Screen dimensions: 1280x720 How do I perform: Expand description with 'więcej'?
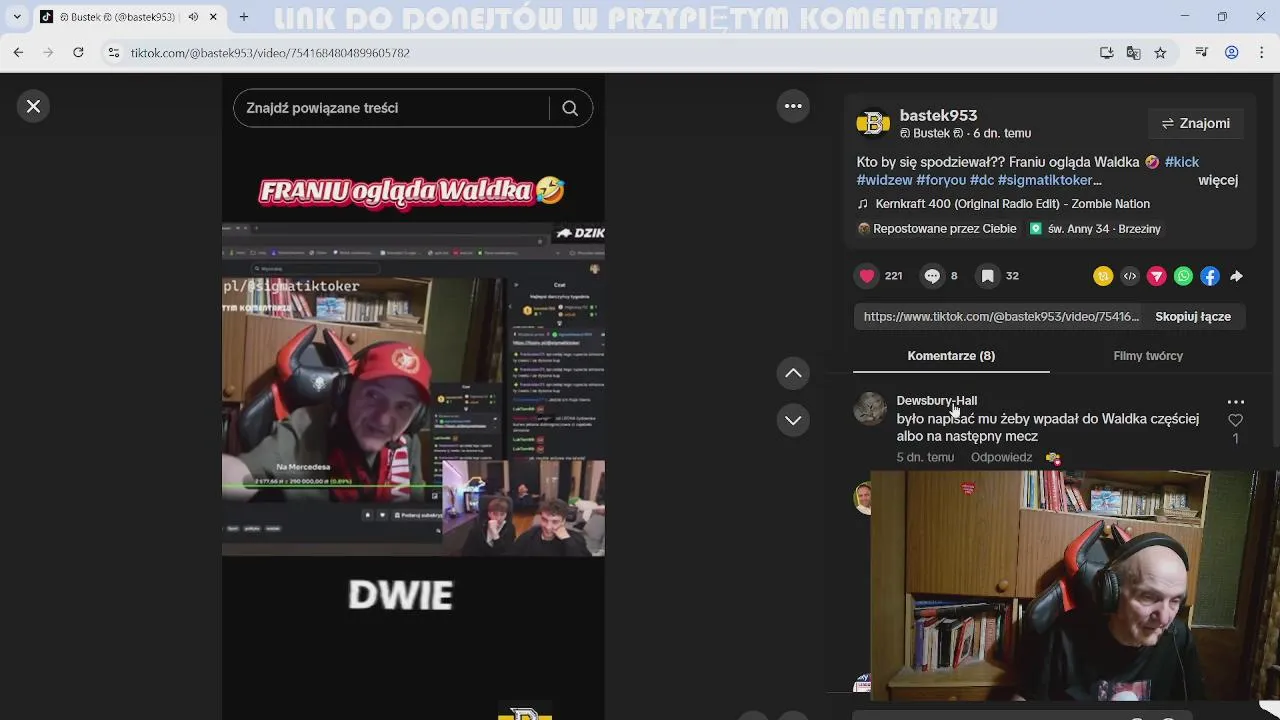point(1218,180)
